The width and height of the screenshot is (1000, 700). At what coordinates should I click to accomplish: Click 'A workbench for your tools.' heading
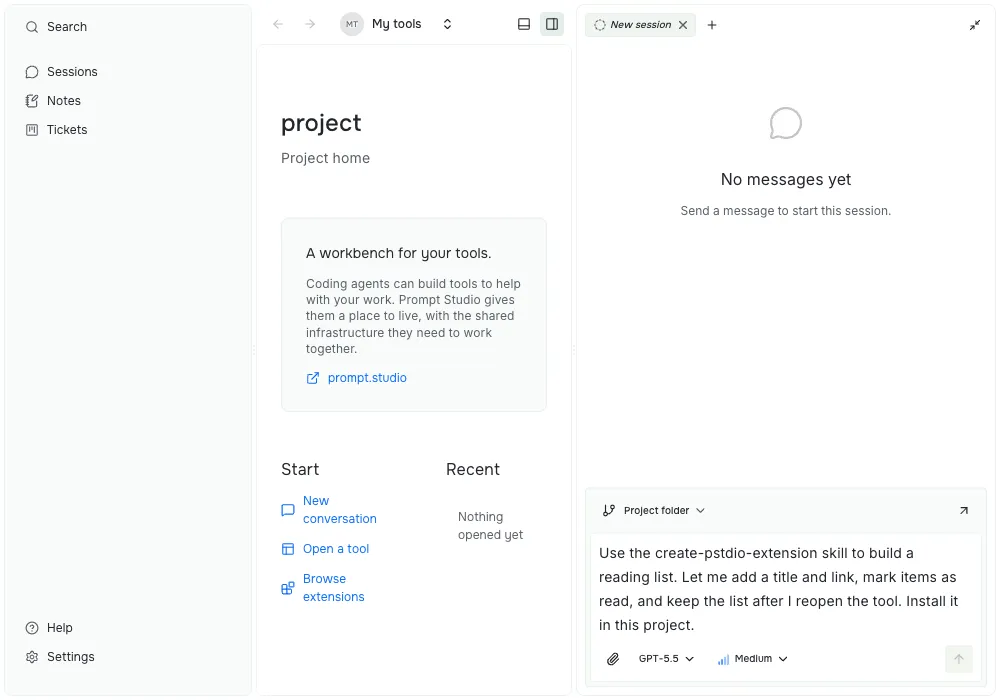click(x=399, y=254)
